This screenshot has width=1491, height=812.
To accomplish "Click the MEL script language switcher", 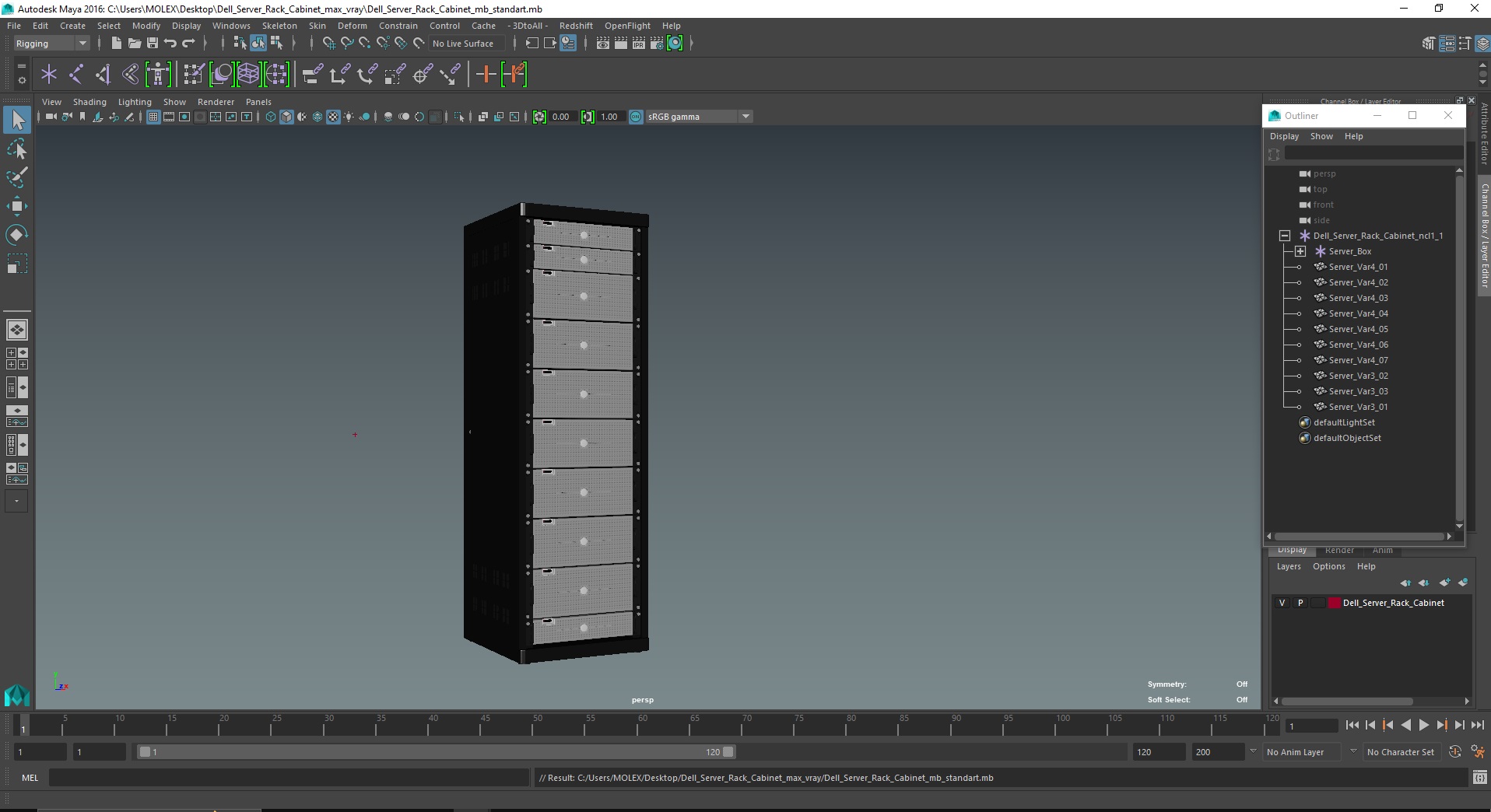I will point(30,778).
